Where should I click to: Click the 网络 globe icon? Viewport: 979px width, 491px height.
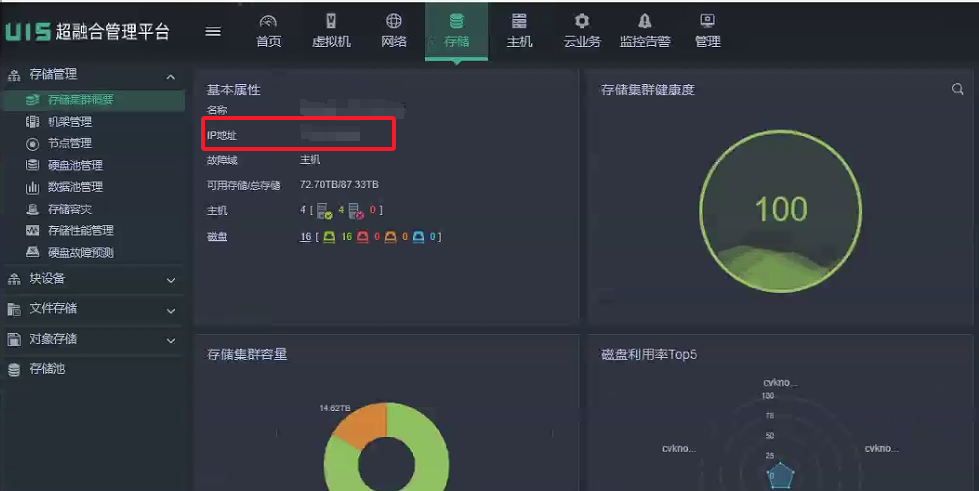click(x=393, y=21)
